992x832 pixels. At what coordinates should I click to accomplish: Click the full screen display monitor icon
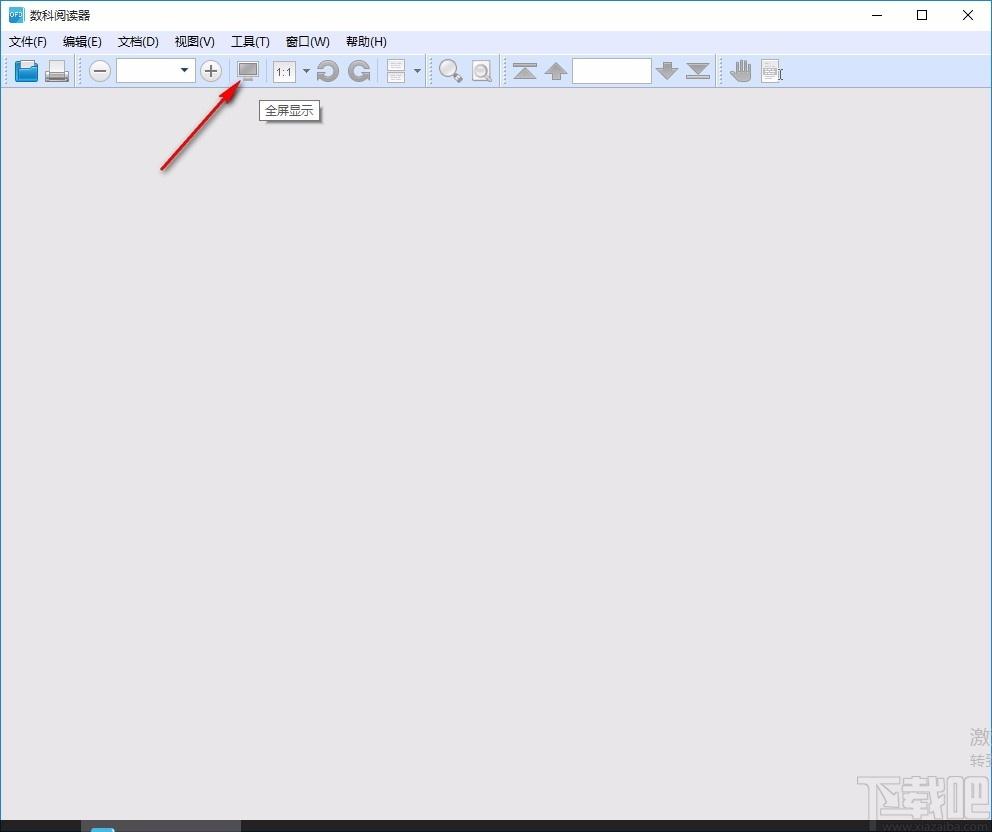[x=248, y=71]
